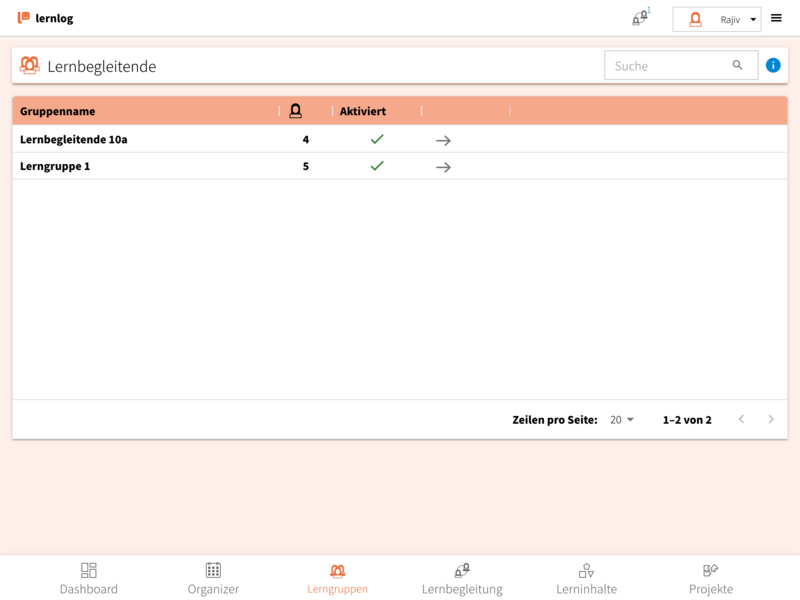Open the Lernbegleitung tab
Screen dimensions: 800x600
(462, 578)
